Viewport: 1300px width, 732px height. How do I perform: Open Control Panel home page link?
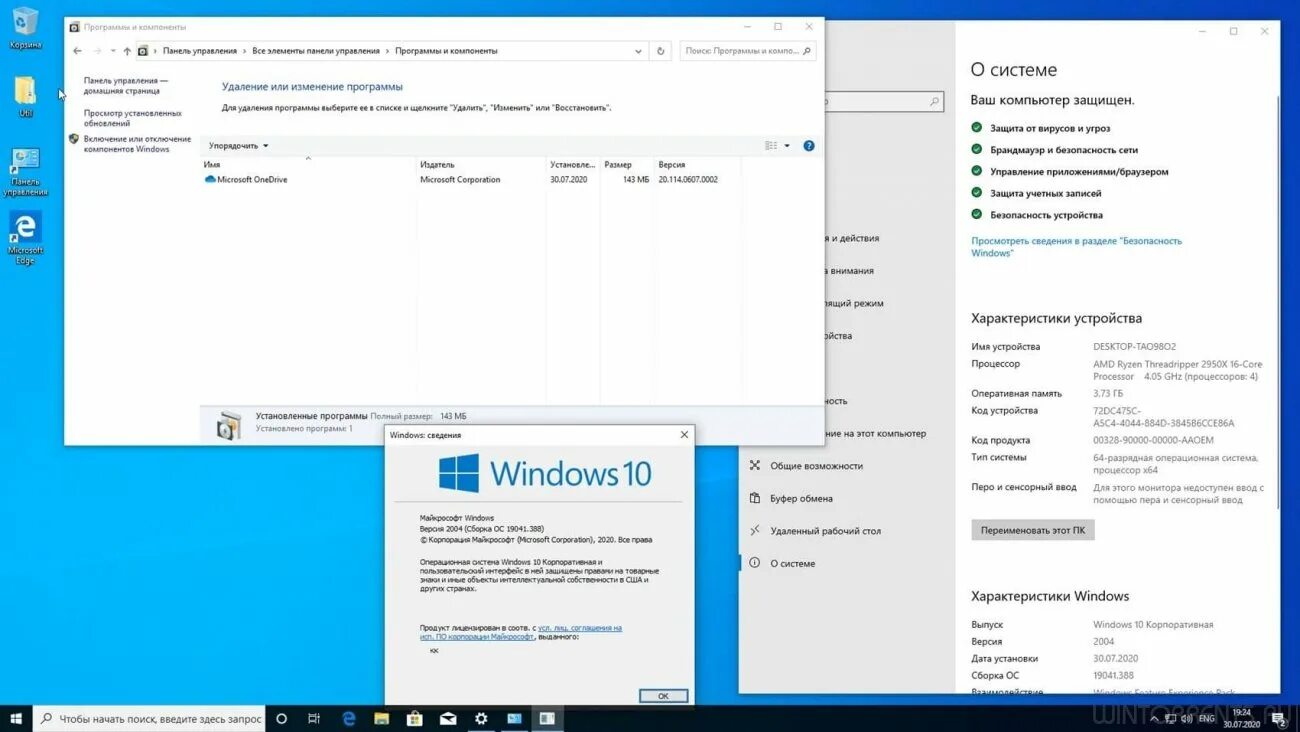pos(126,85)
